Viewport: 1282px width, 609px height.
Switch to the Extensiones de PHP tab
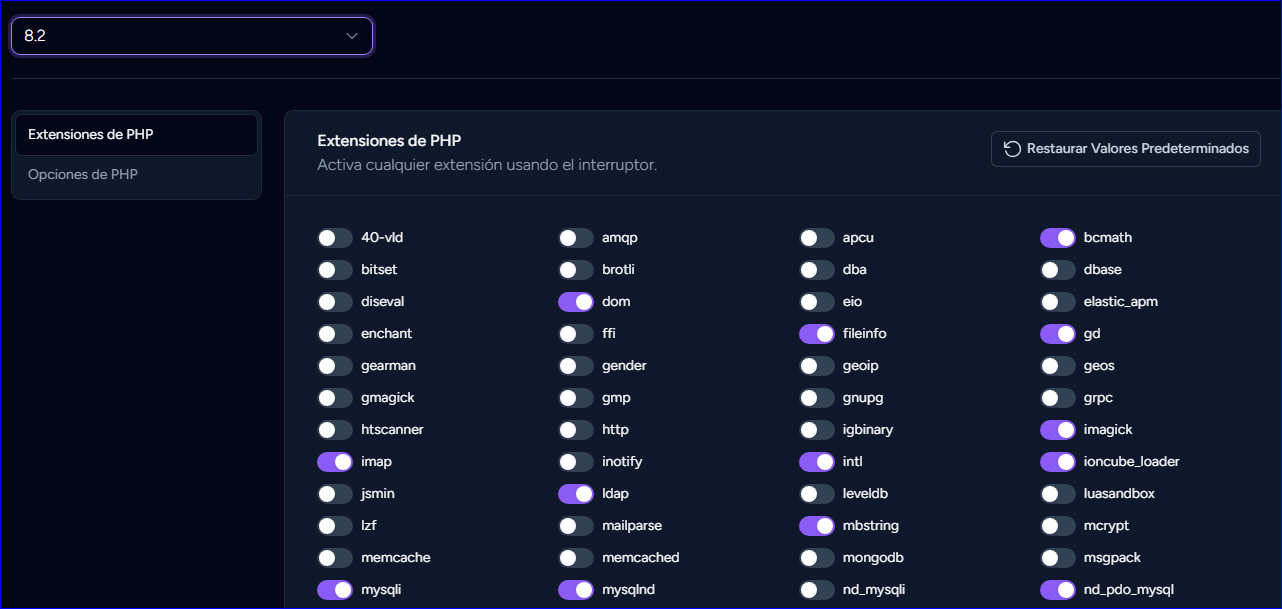135,135
